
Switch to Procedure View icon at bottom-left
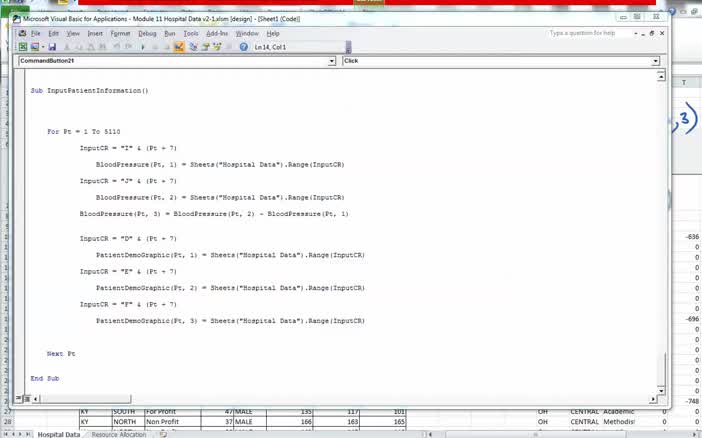click(x=19, y=398)
